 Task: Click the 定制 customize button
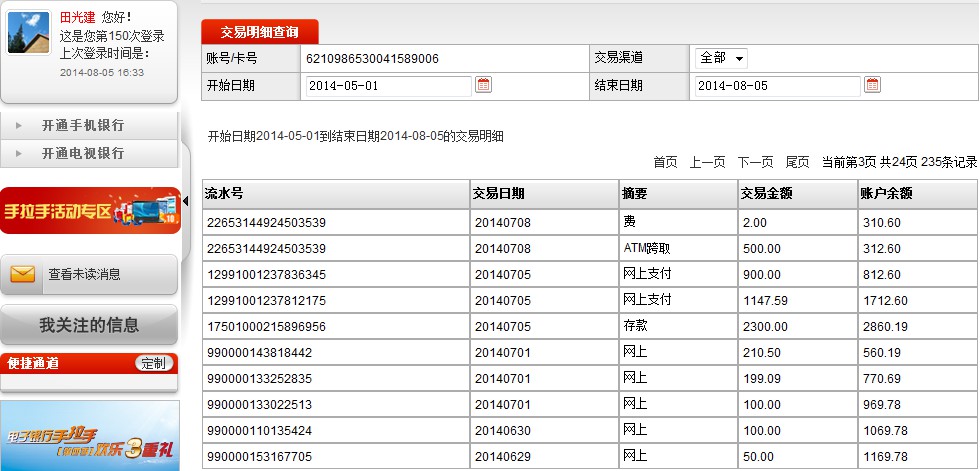pos(154,363)
